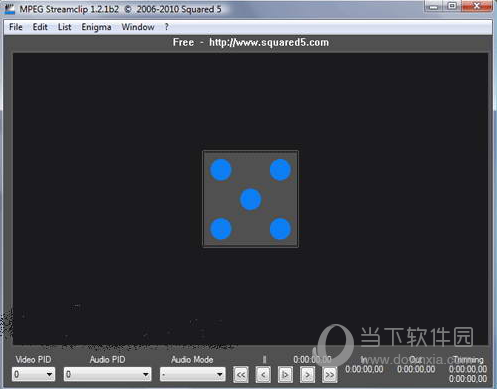This screenshot has height=389, width=497.
Task: Step back one frame with < button
Action: pos(263,375)
